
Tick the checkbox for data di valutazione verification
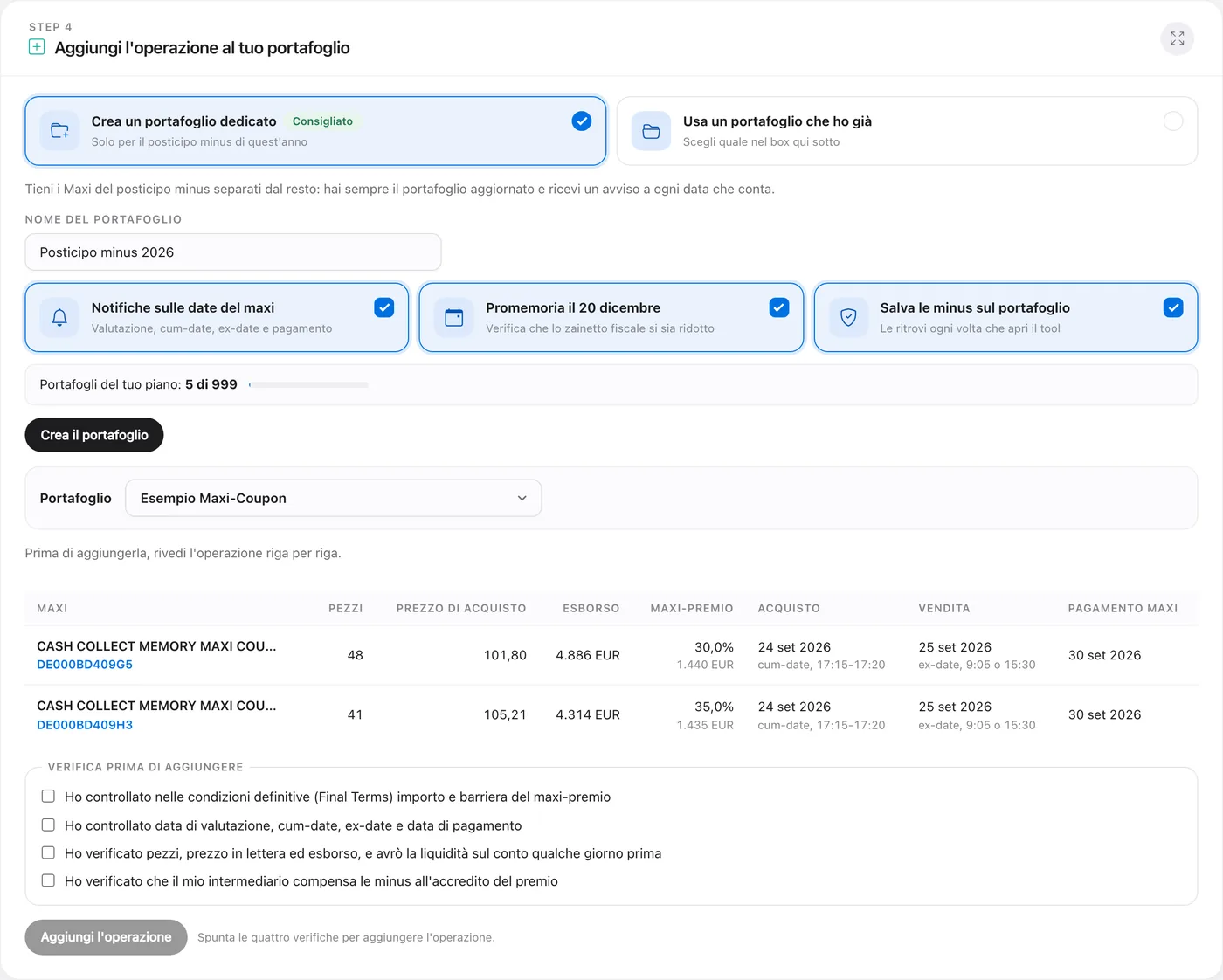[x=48, y=825]
